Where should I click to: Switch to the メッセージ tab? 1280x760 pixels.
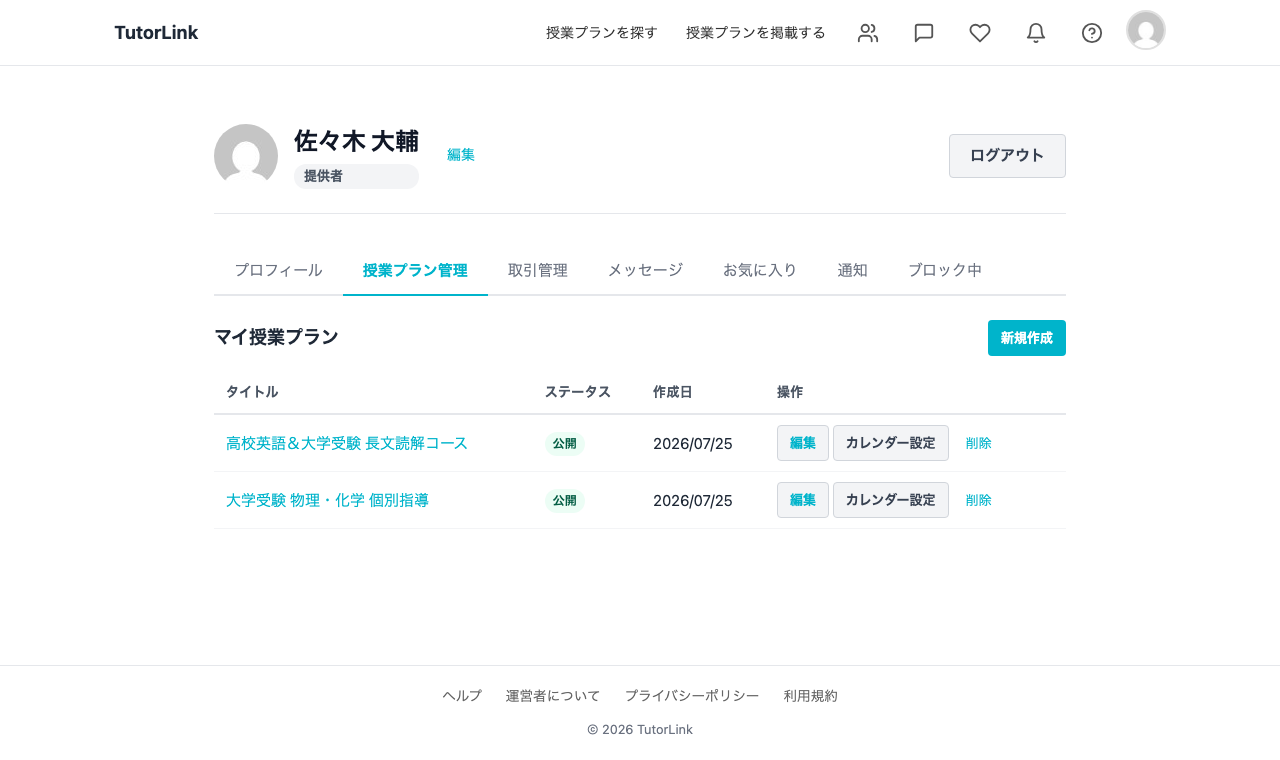[645, 270]
